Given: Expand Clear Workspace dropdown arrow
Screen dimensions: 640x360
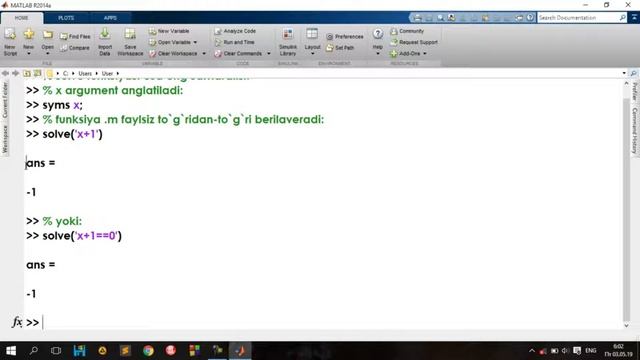Looking at the screenshot, I should tap(204, 53).
